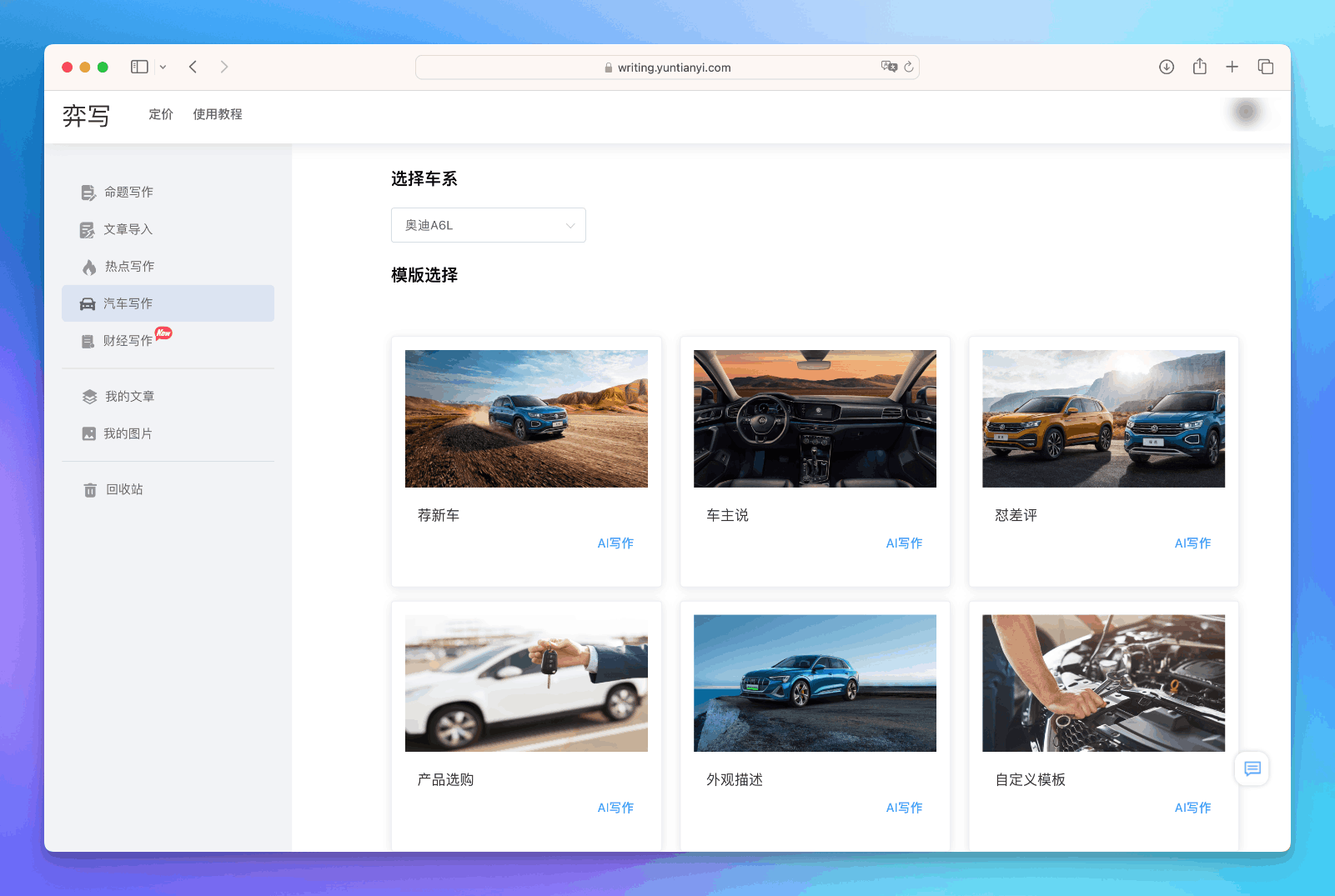Select the 自定义模板 engine repair thumbnail
1335x896 pixels.
click(1103, 683)
